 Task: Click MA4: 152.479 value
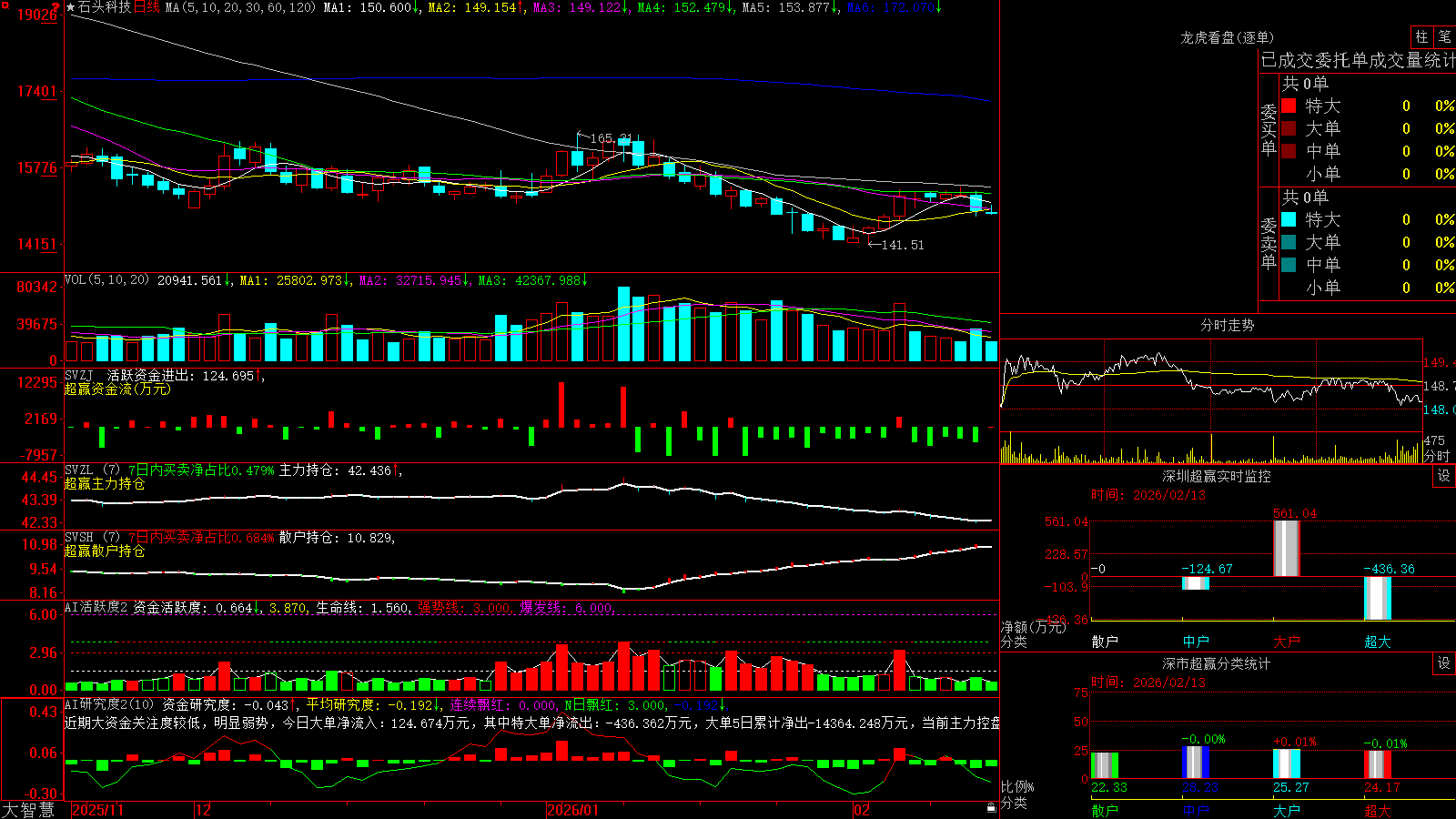685,7
